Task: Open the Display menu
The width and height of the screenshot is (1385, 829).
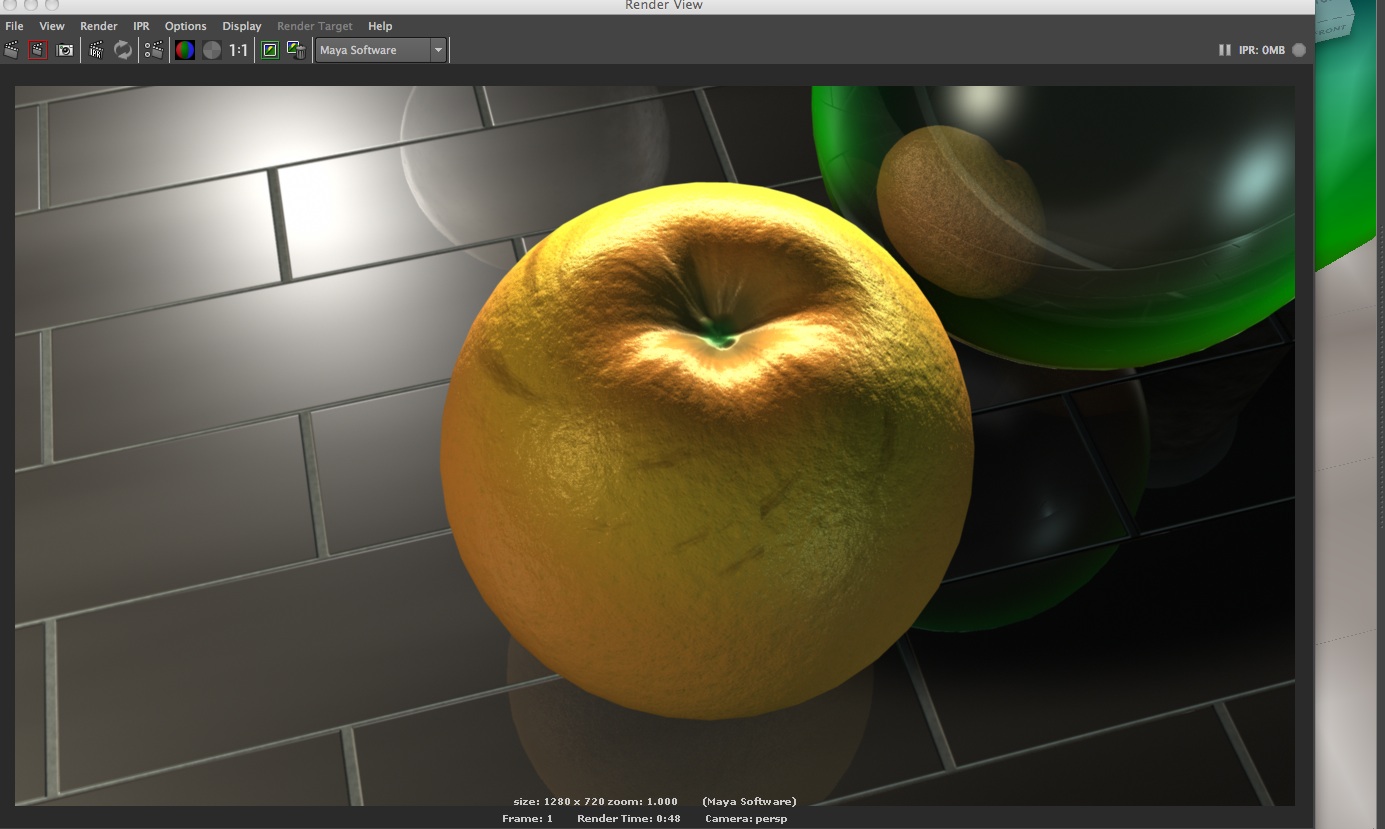Action: pyautogui.click(x=242, y=26)
